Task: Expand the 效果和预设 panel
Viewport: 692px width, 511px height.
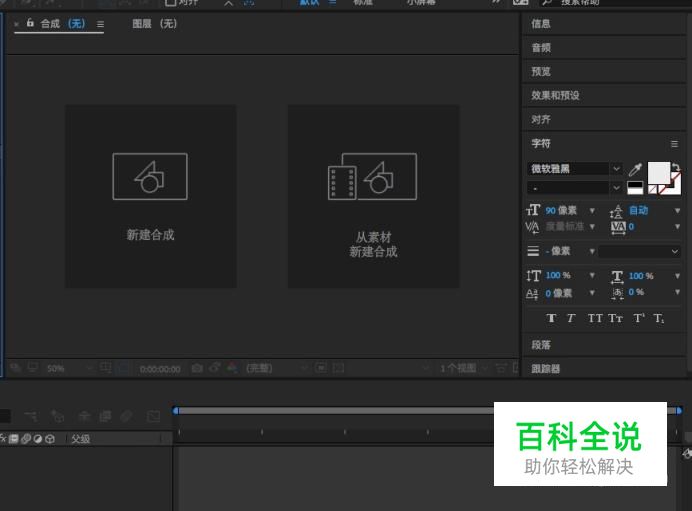Action: 604,95
